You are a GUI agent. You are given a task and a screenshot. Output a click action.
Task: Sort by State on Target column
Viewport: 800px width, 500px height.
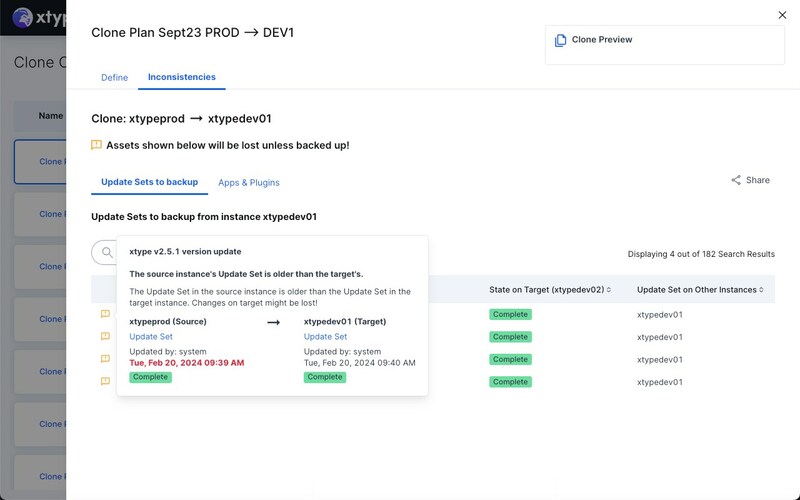(611, 290)
